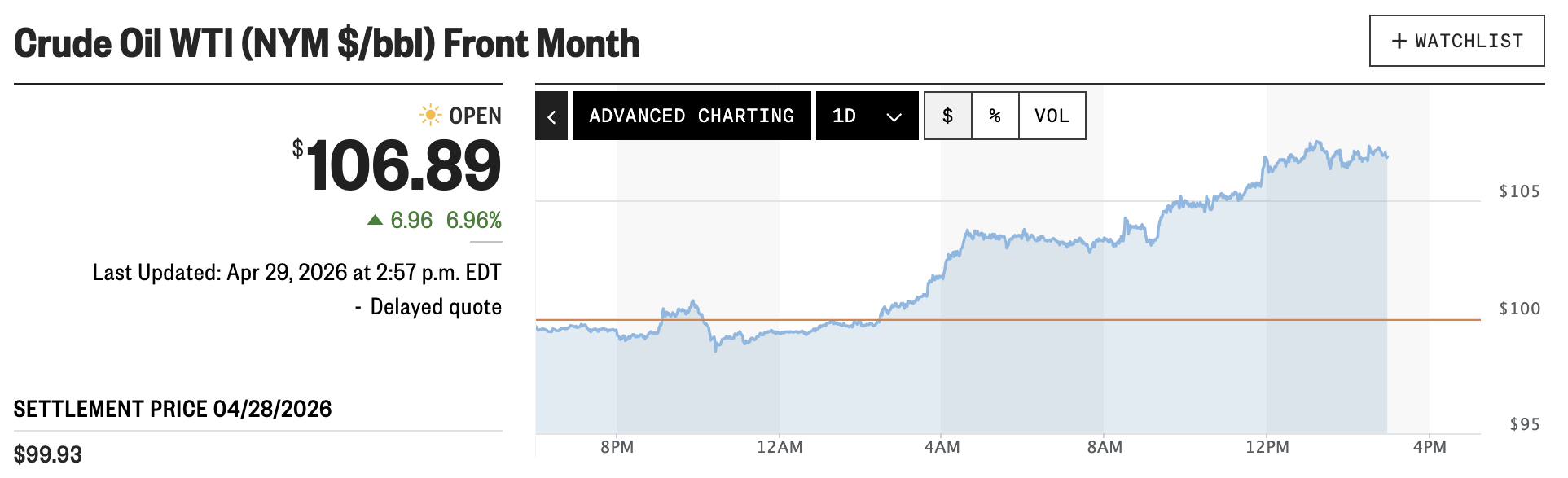1568x478 pixels.
Task: Click the dropdown chevron next to 1D
Action: click(894, 117)
